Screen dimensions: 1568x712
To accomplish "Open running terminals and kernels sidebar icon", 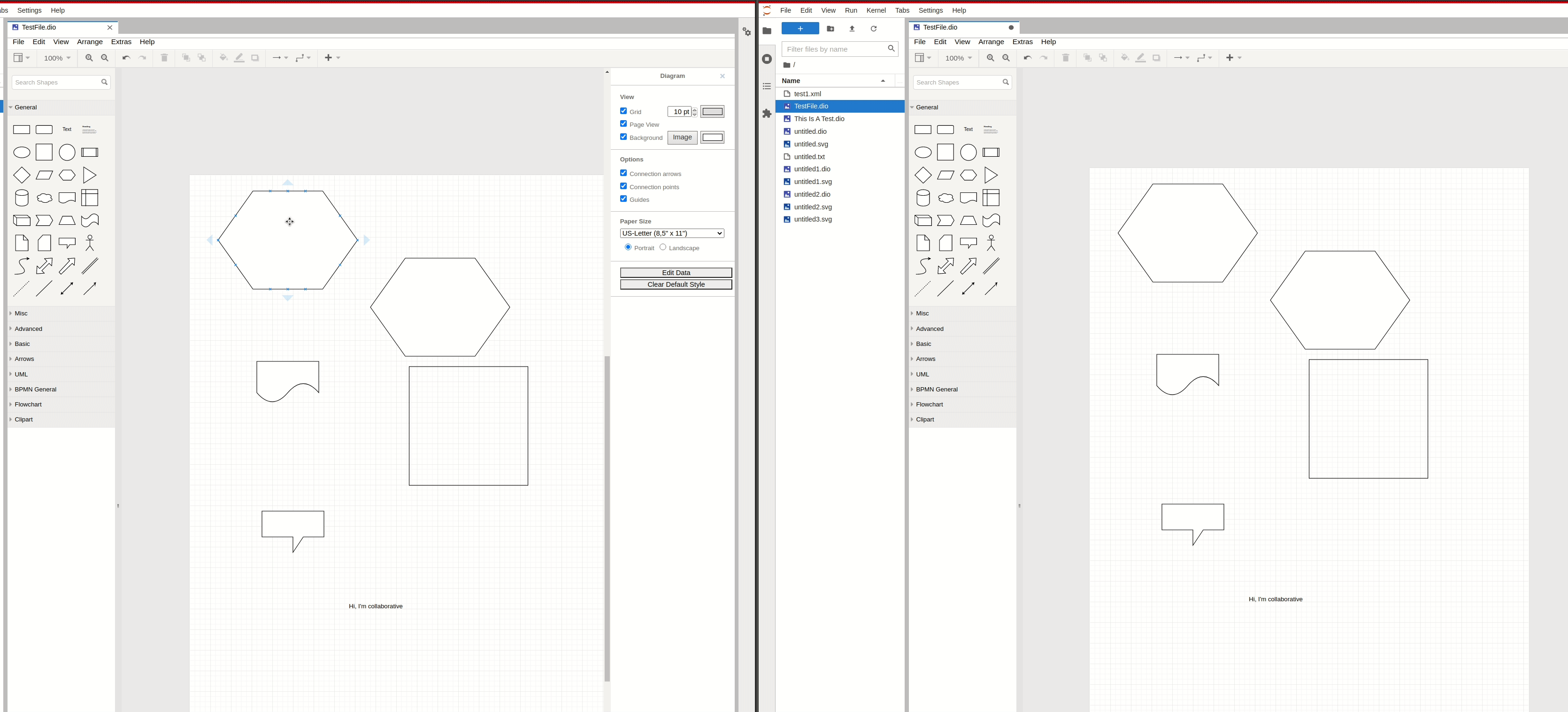I will click(x=767, y=59).
